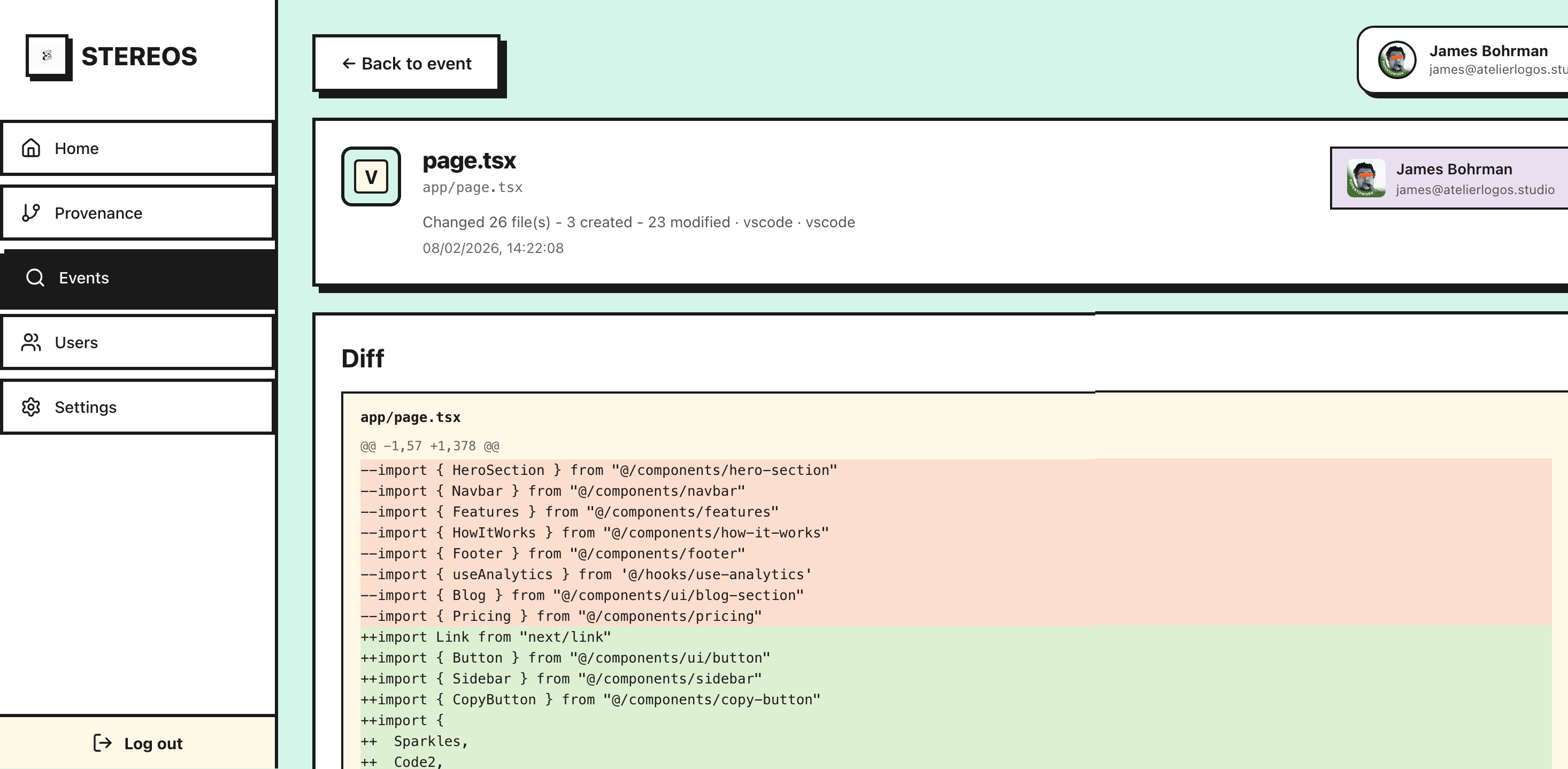Click the back arrow on Back to event
1568x769 pixels.
pyautogui.click(x=348, y=63)
